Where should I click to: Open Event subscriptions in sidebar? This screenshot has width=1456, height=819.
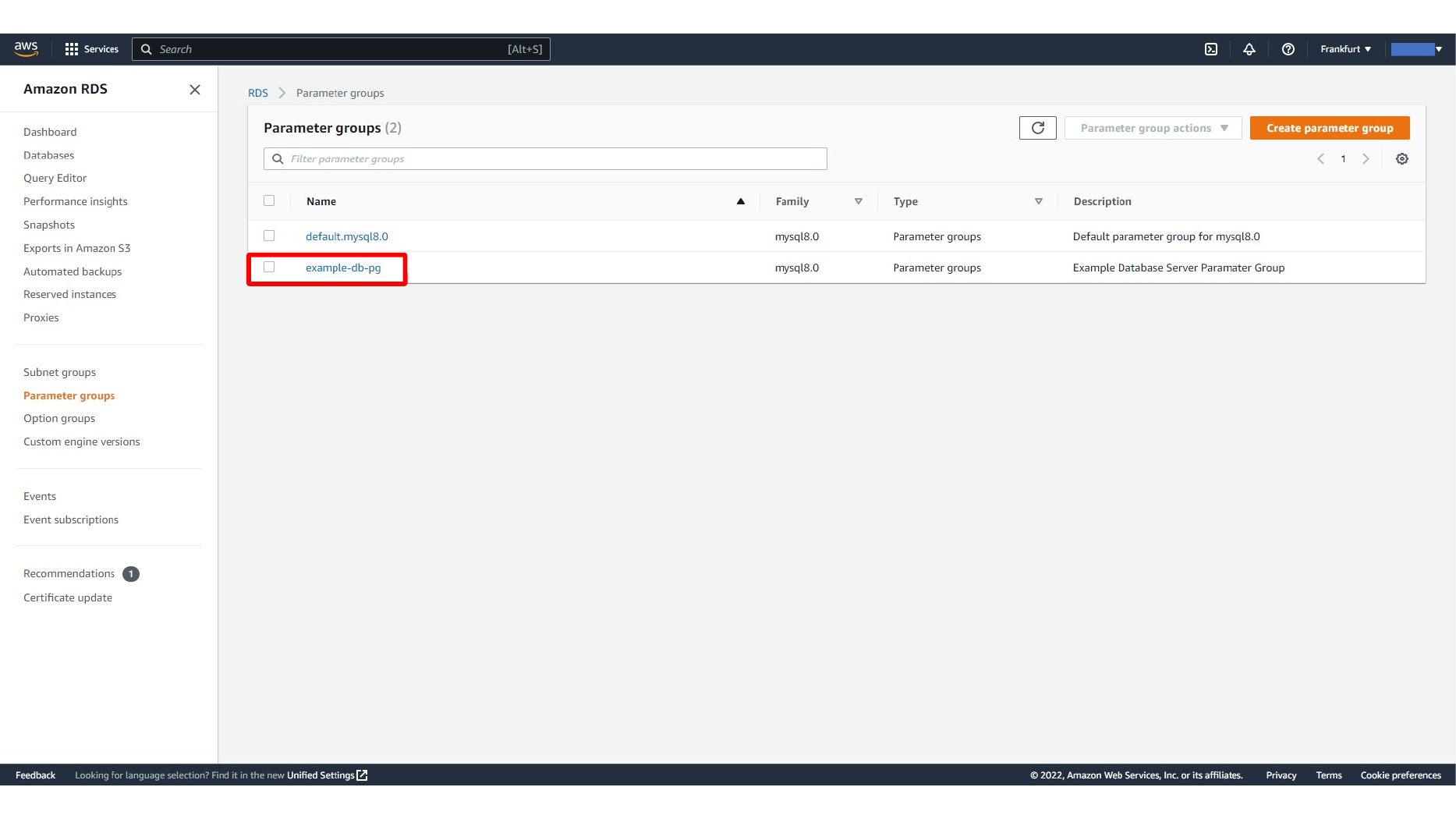coord(71,519)
